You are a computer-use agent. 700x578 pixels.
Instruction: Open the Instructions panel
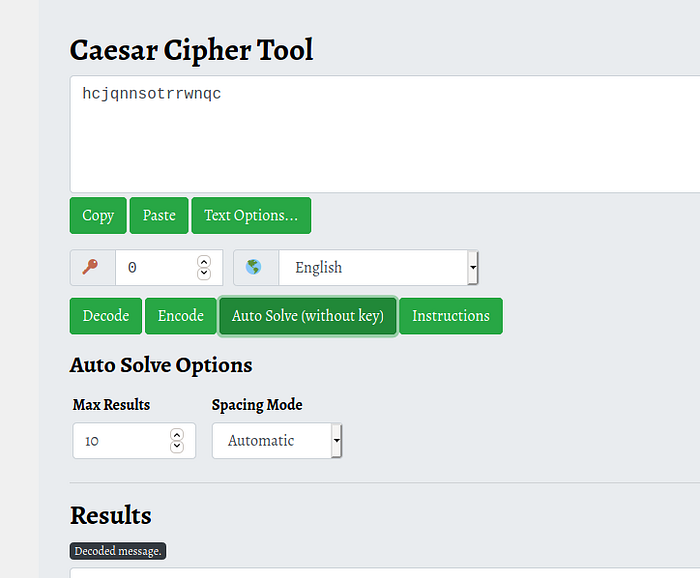click(451, 316)
